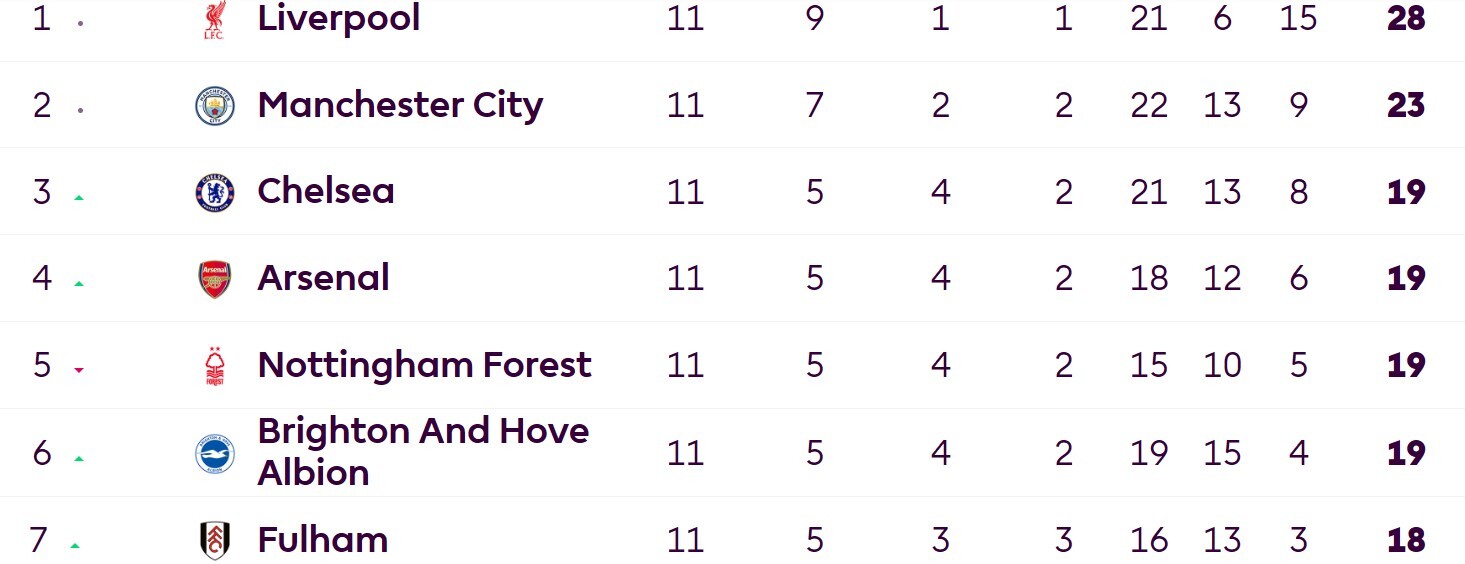Image resolution: width=1465 pixels, height=564 pixels.
Task: Click the Liverpool club crest
Action: [214, 20]
